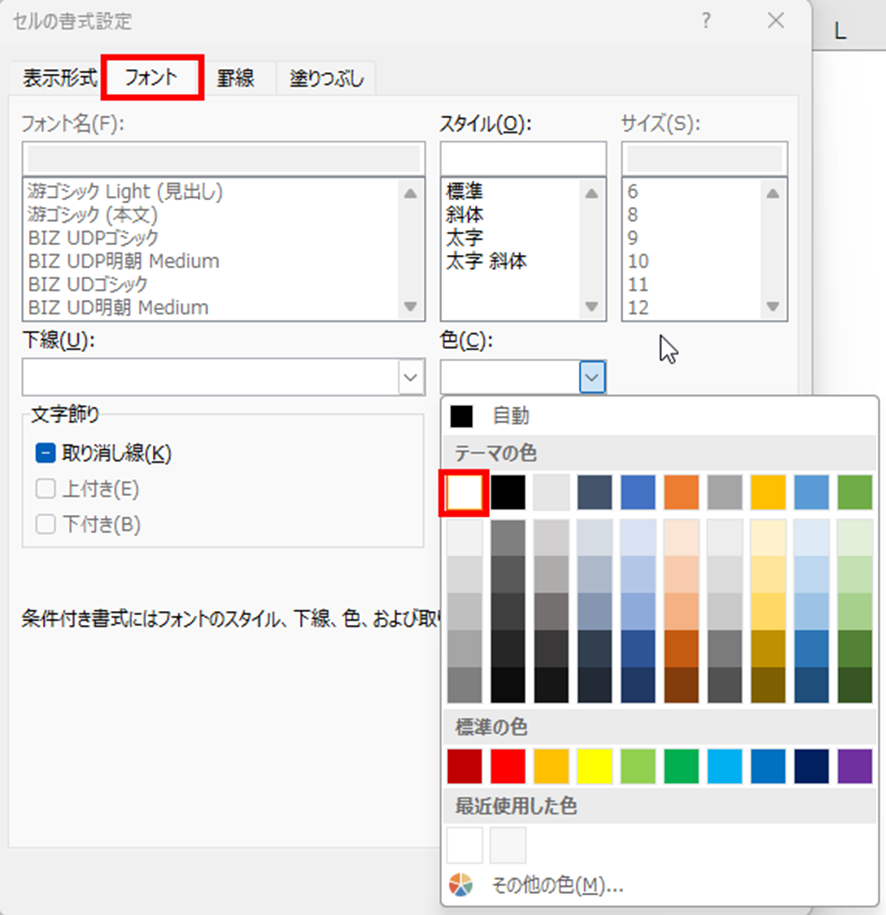The width and height of the screenshot is (886, 915).
Task: Toggle the 取り消し線 checkbox
Action: (45, 453)
